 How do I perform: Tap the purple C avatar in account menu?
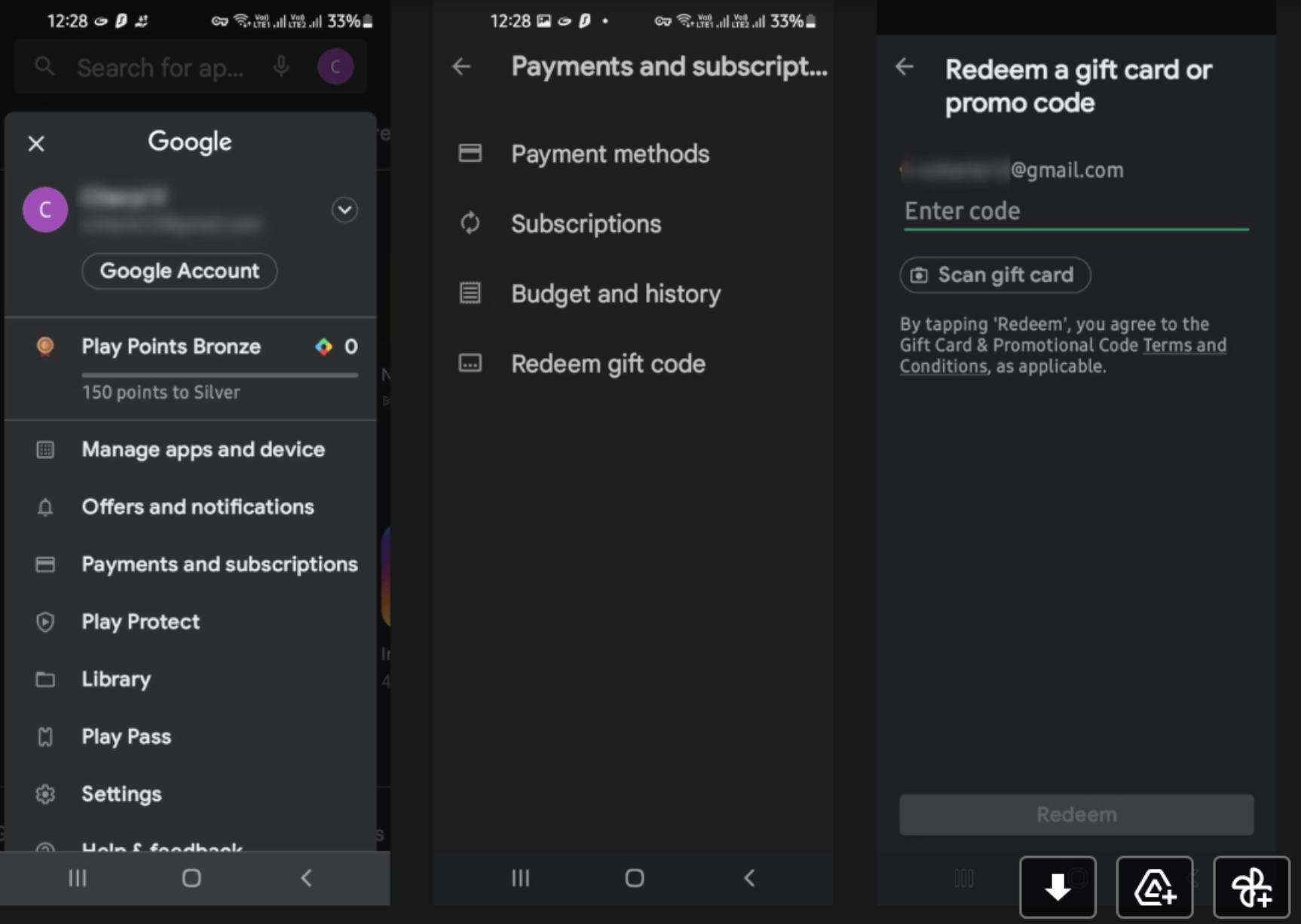click(45, 210)
